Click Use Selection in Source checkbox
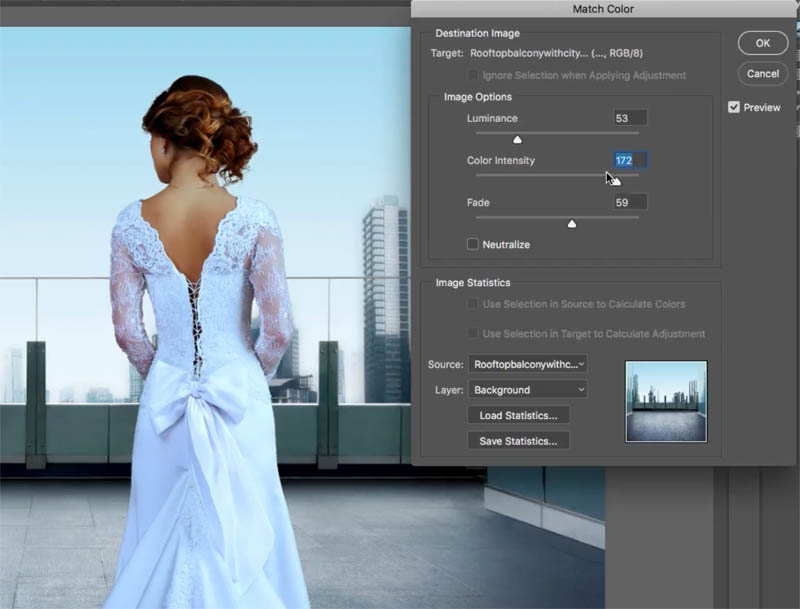 coord(472,304)
